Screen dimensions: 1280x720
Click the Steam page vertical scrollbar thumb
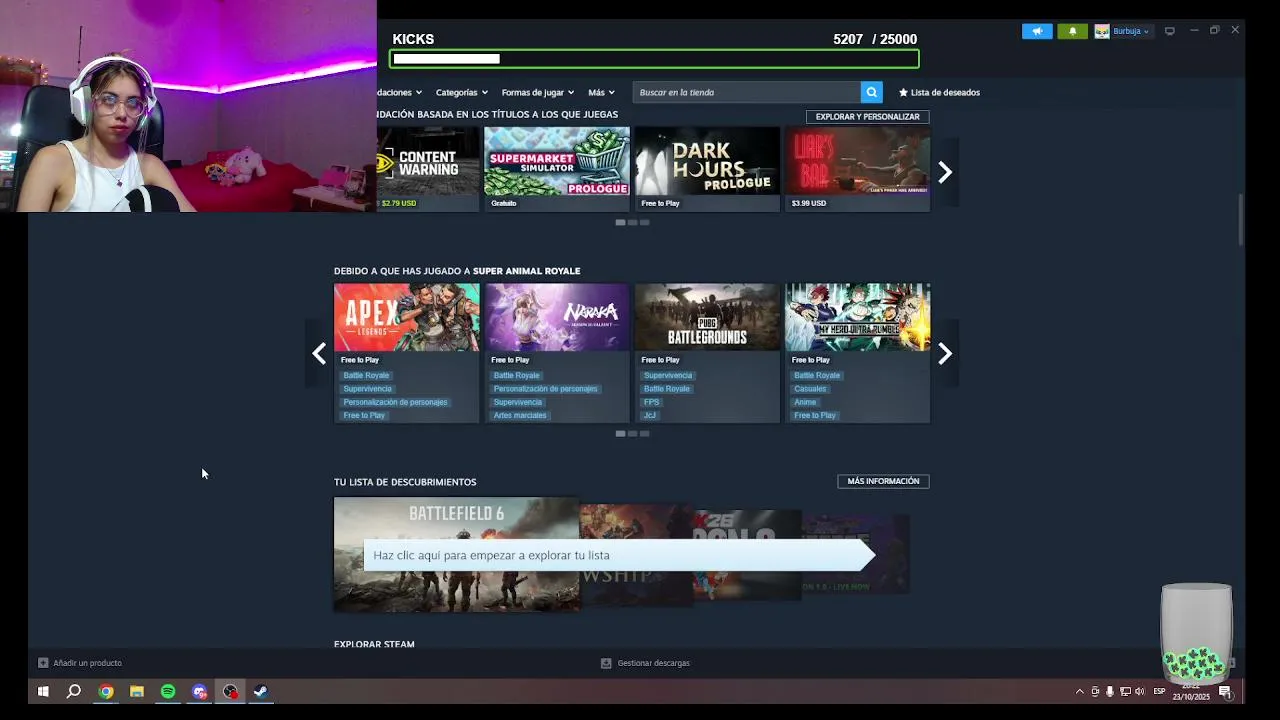click(x=1241, y=219)
